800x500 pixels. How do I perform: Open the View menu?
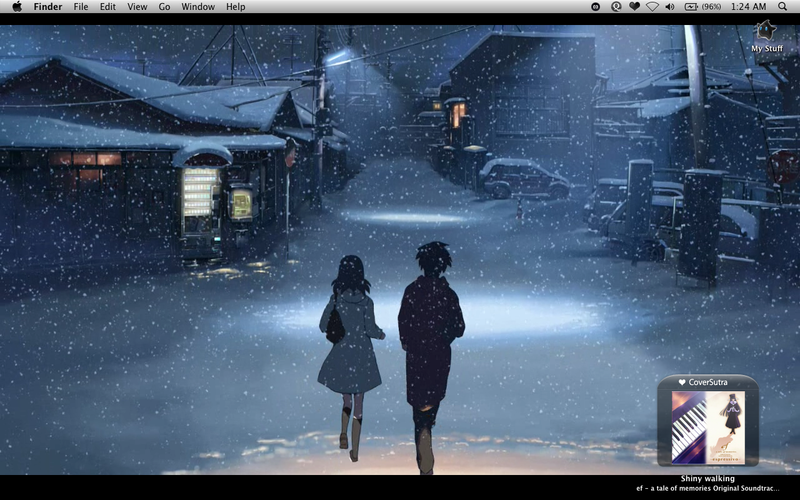pos(137,7)
